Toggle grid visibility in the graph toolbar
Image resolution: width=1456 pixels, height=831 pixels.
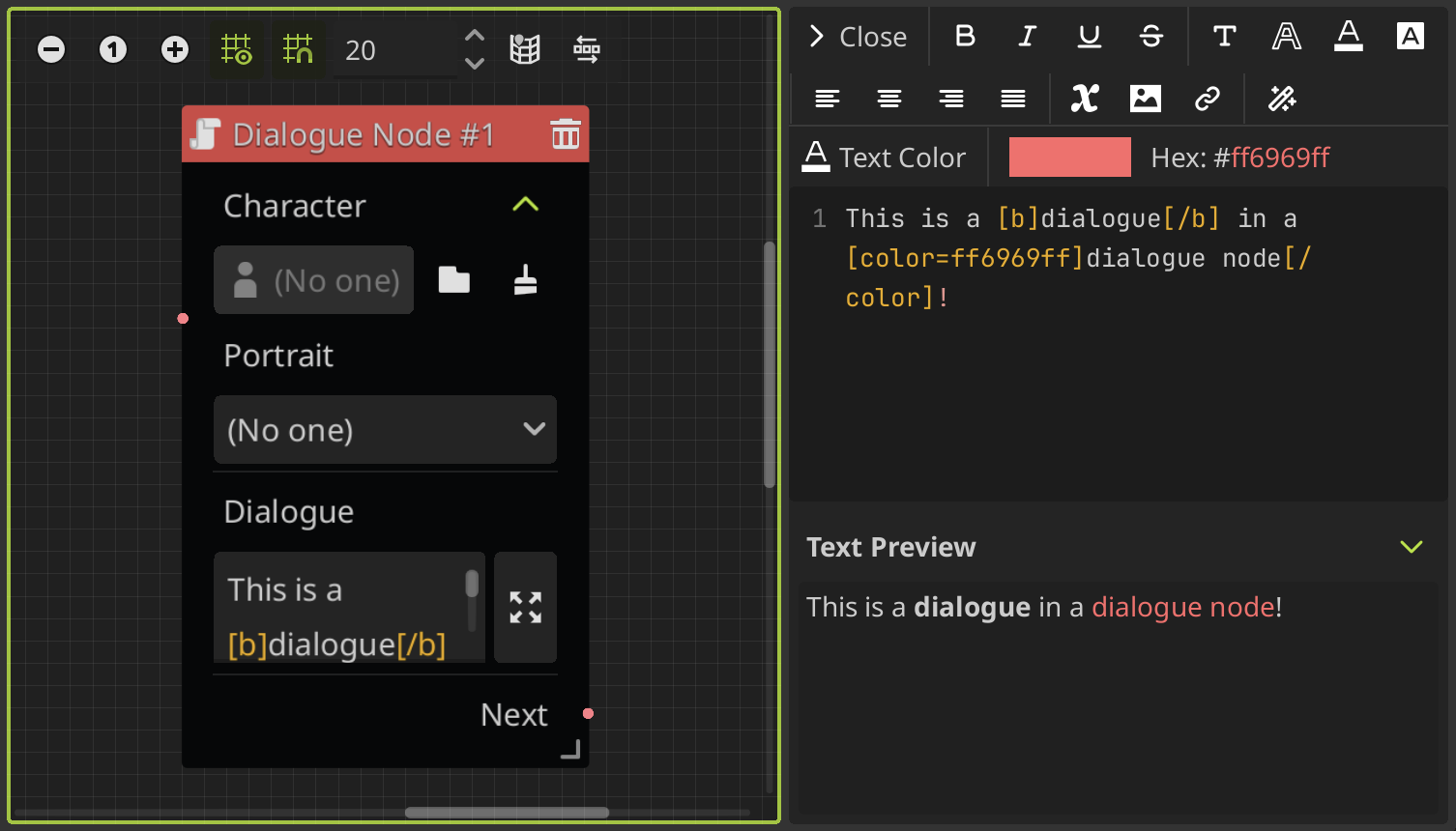coord(237,49)
